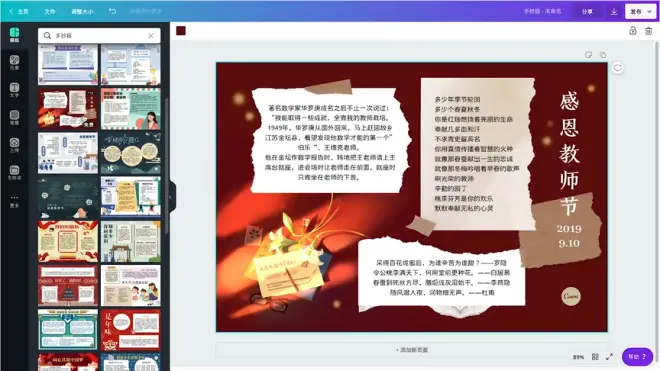The width and height of the screenshot is (660, 371).
Task: Open the 发布 publish dropdown
Action: pos(641,11)
